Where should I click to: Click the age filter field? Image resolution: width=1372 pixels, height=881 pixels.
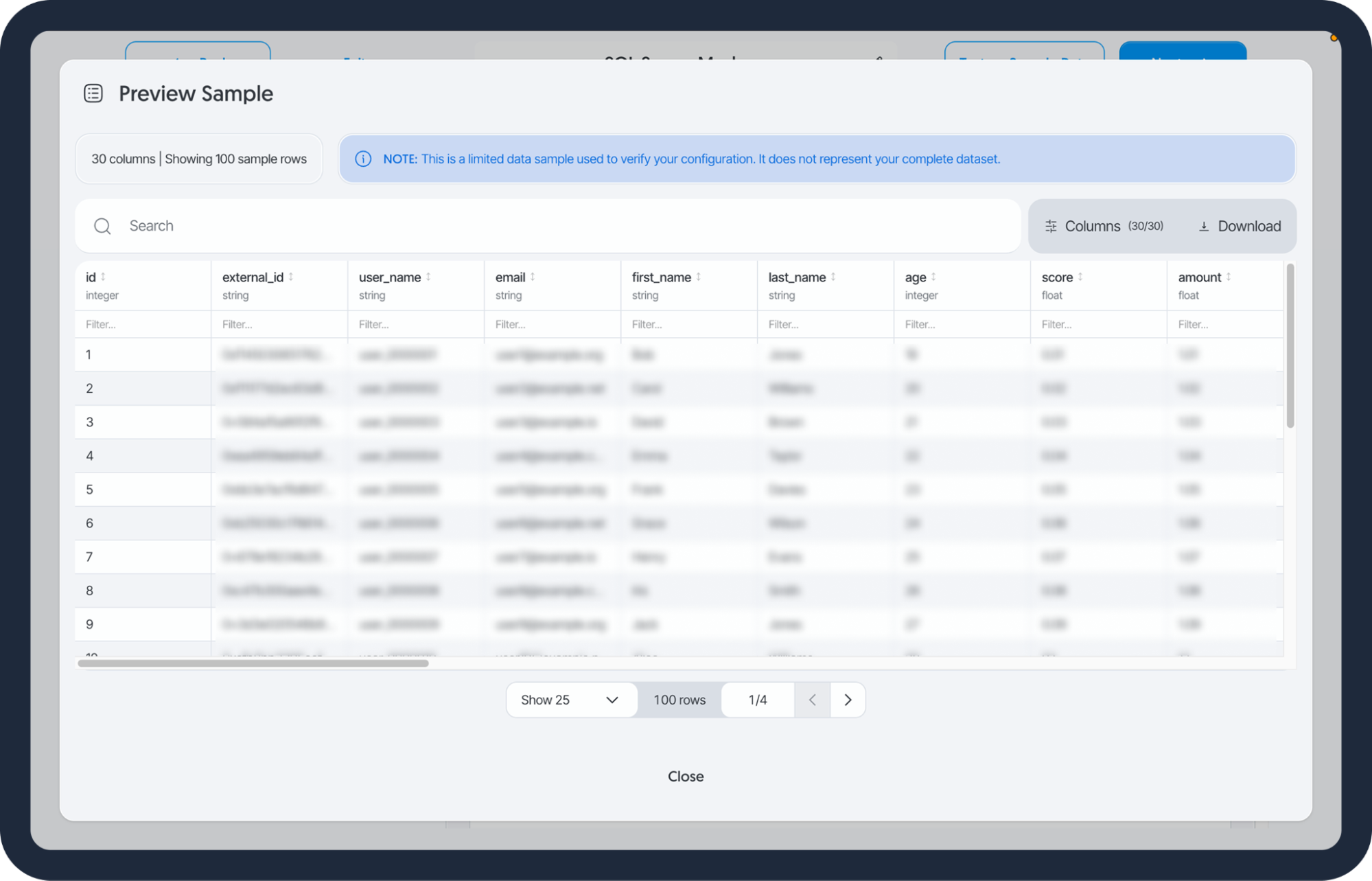[962, 324]
